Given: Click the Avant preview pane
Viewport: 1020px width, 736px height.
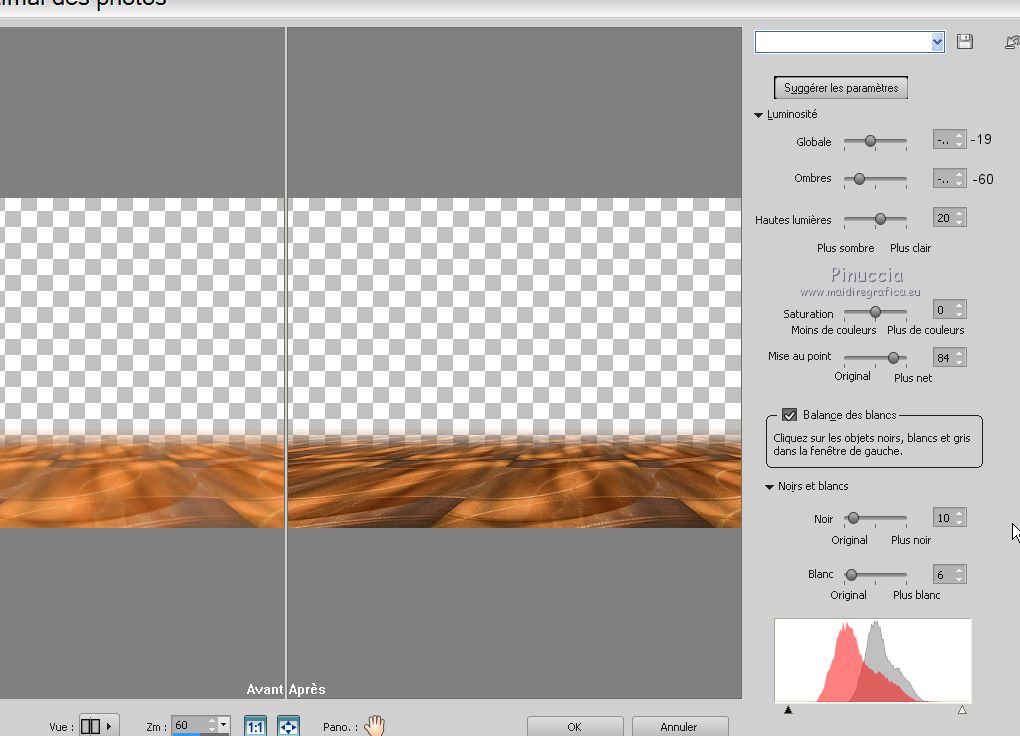Looking at the screenshot, I should 142,362.
